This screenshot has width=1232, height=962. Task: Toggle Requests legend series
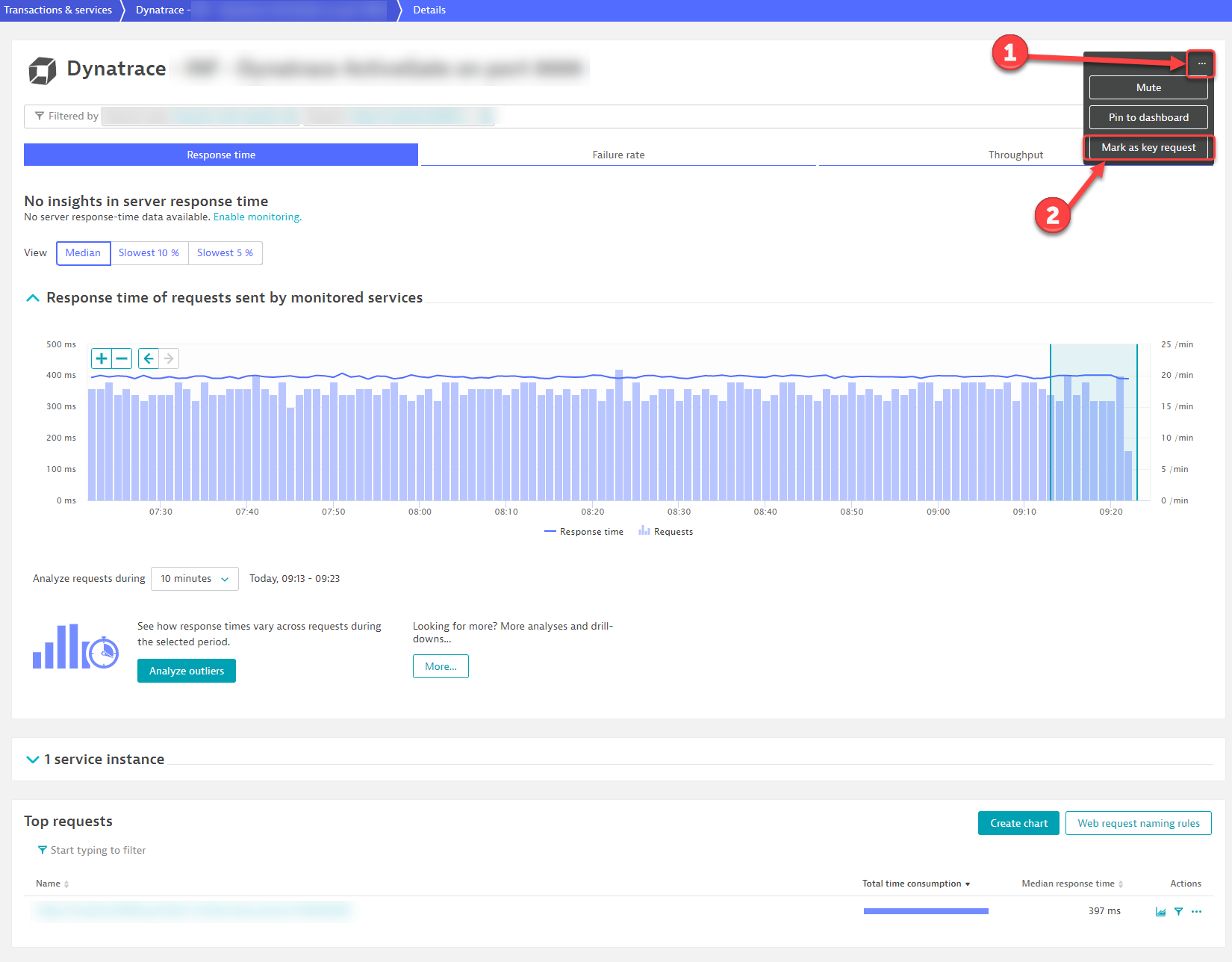pos(666,532)
